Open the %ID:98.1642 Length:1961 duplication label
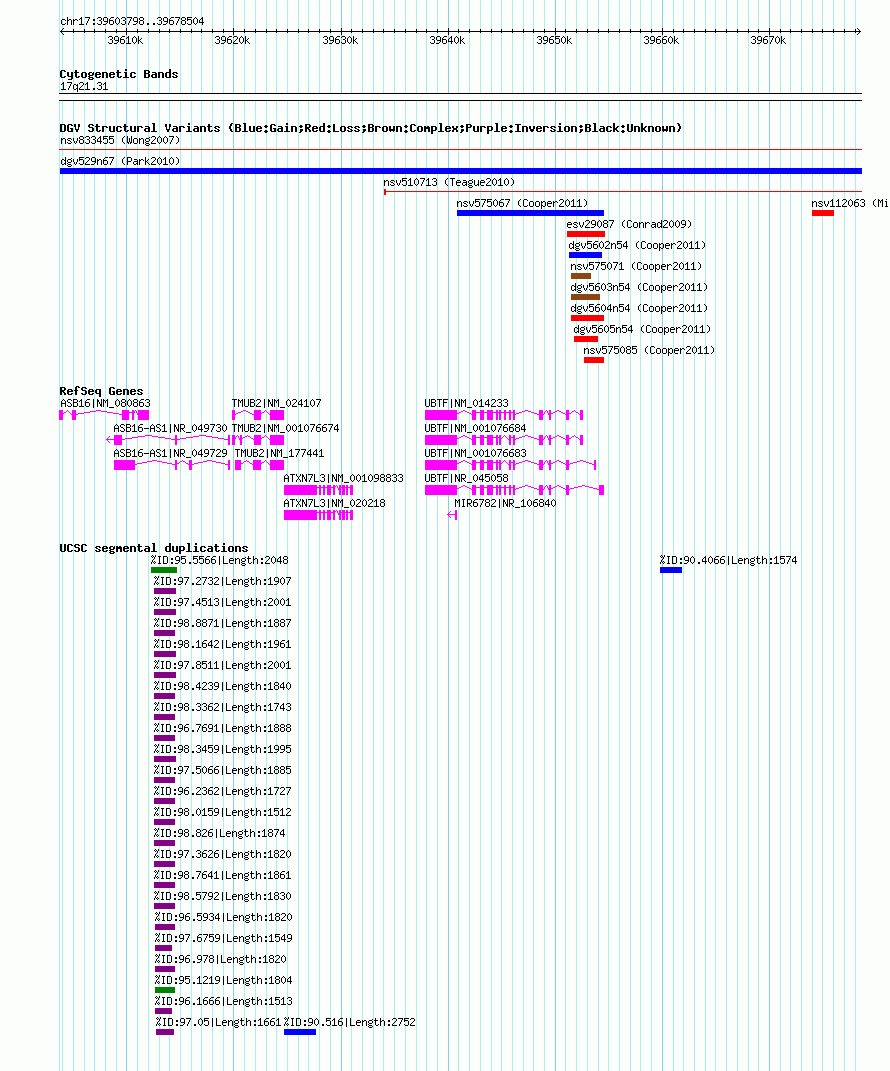The height and width of the screenshot is (1071, 890). point(223,645)
